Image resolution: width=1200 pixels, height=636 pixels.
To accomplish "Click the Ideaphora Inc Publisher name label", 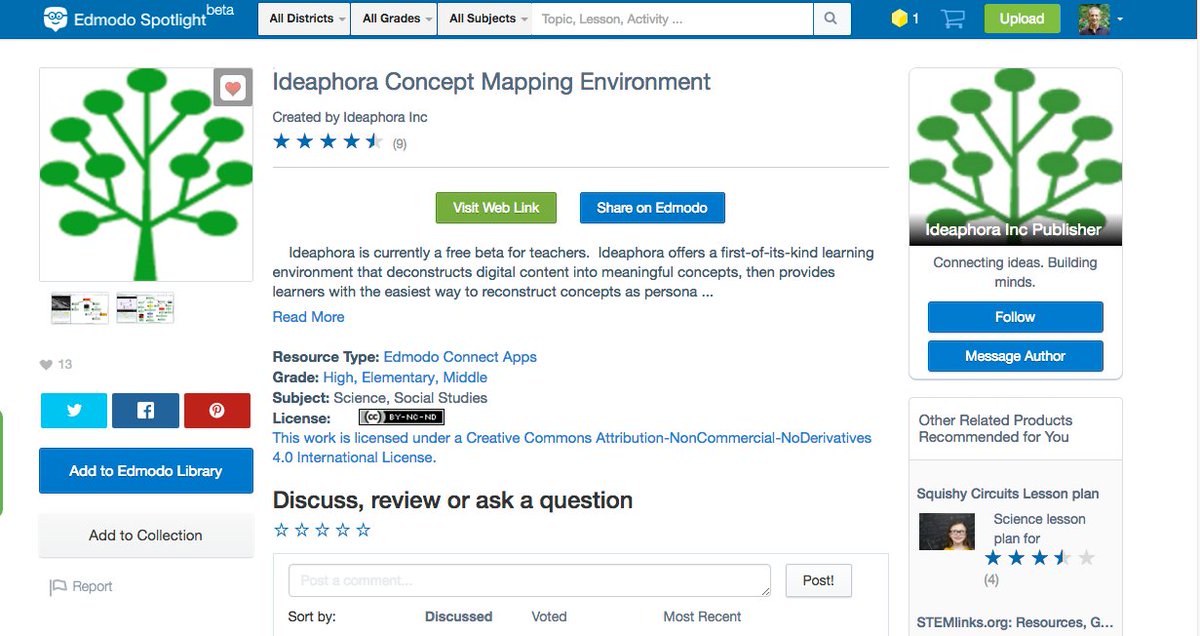I will coord(1013,230).
